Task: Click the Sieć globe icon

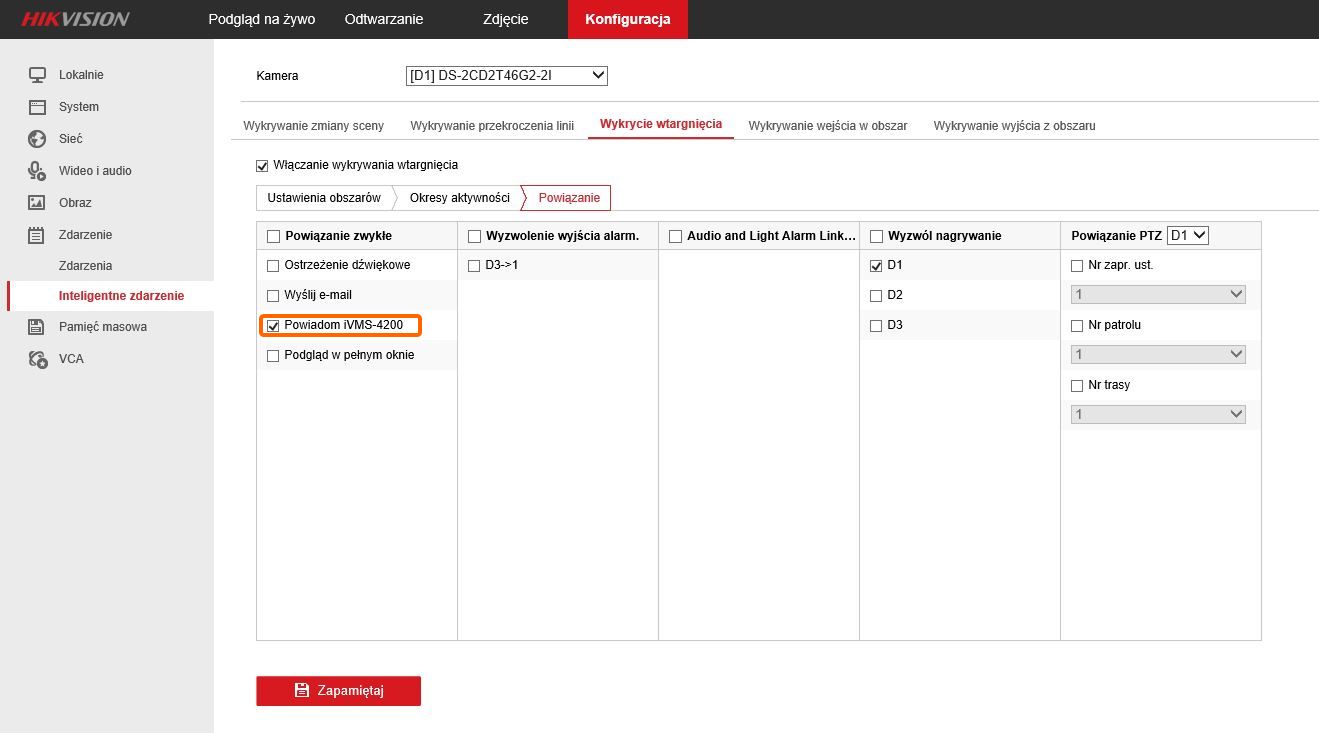Action: pyautogui.click(x=37, y=139)
